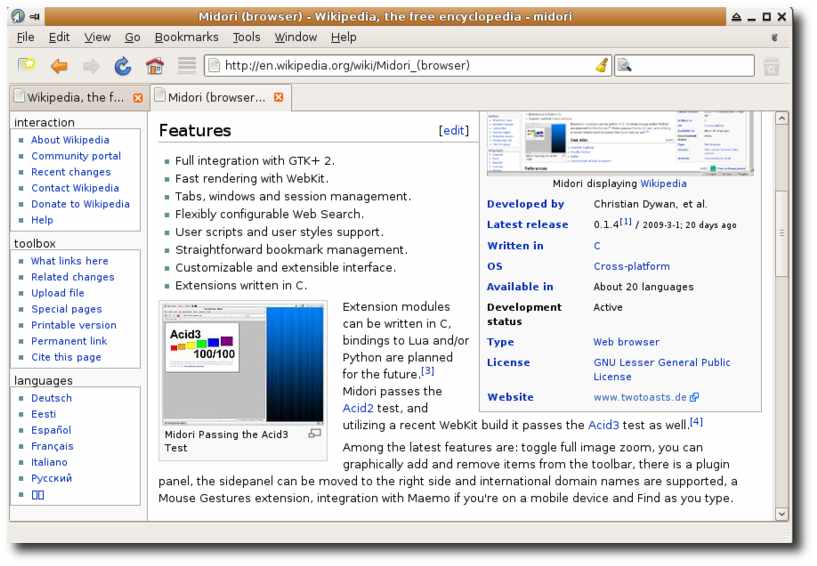Screen dimensions: 817x566
Task: Click the URL address field
Action: (x=406, y=66)
